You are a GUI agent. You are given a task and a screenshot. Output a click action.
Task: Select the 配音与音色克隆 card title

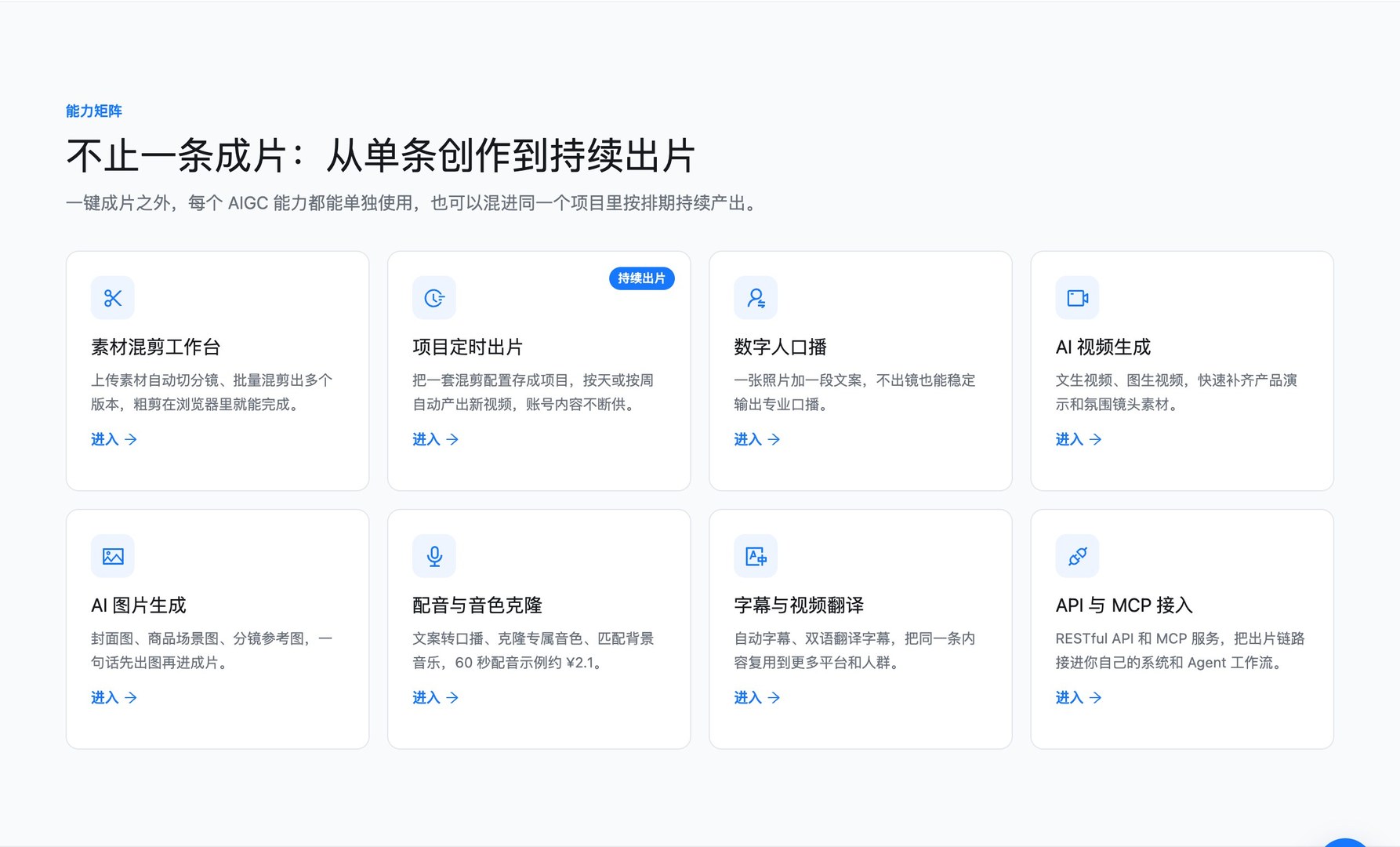477,605
